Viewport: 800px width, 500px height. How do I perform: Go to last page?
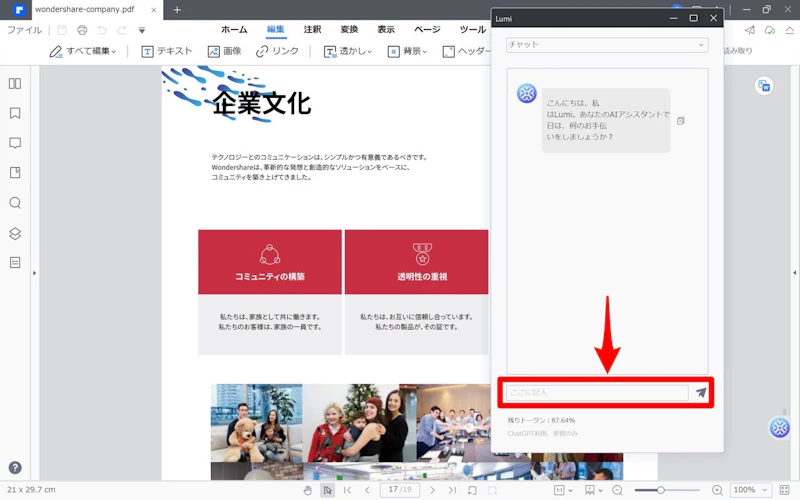452,490
